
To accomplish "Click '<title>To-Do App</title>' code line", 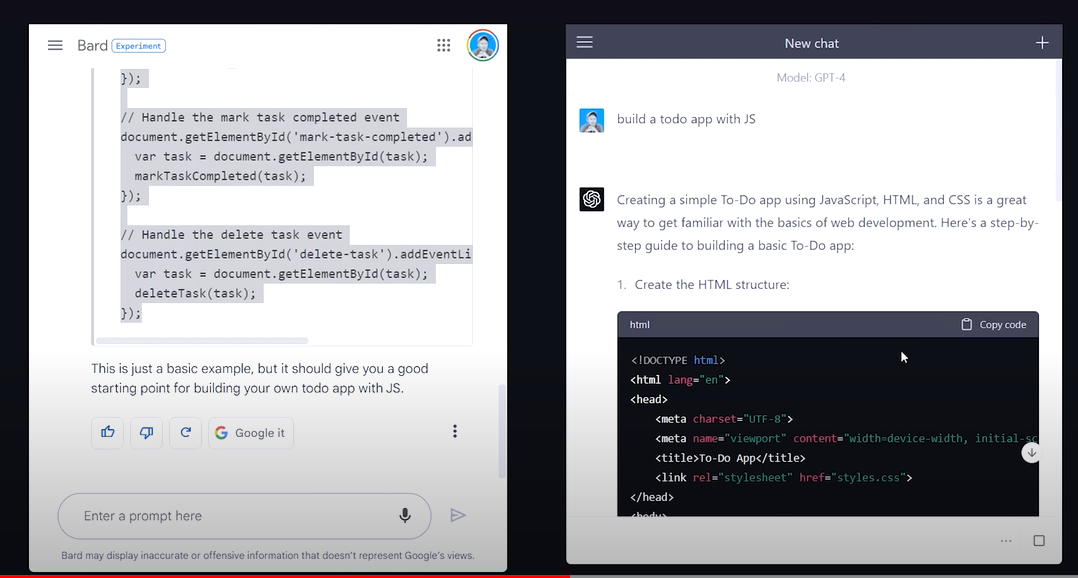I will [x=730, y=458].
